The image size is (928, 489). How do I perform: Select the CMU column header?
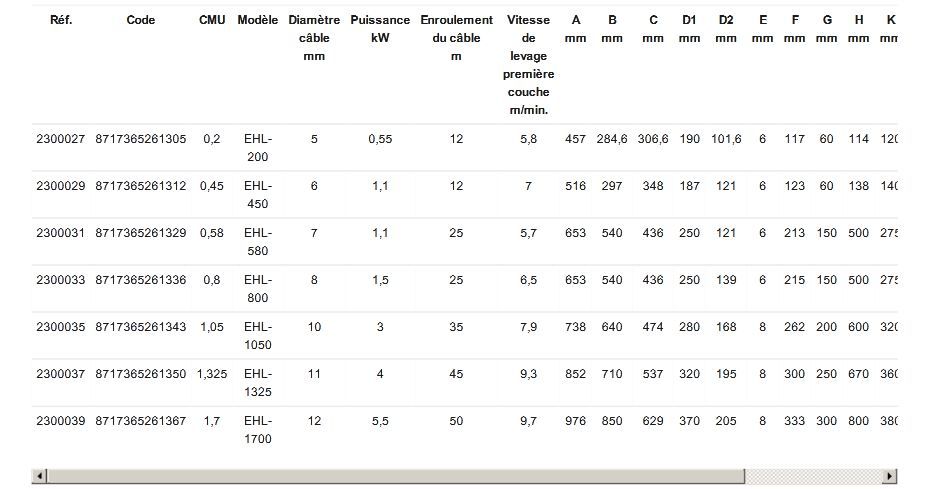[212, 20]
